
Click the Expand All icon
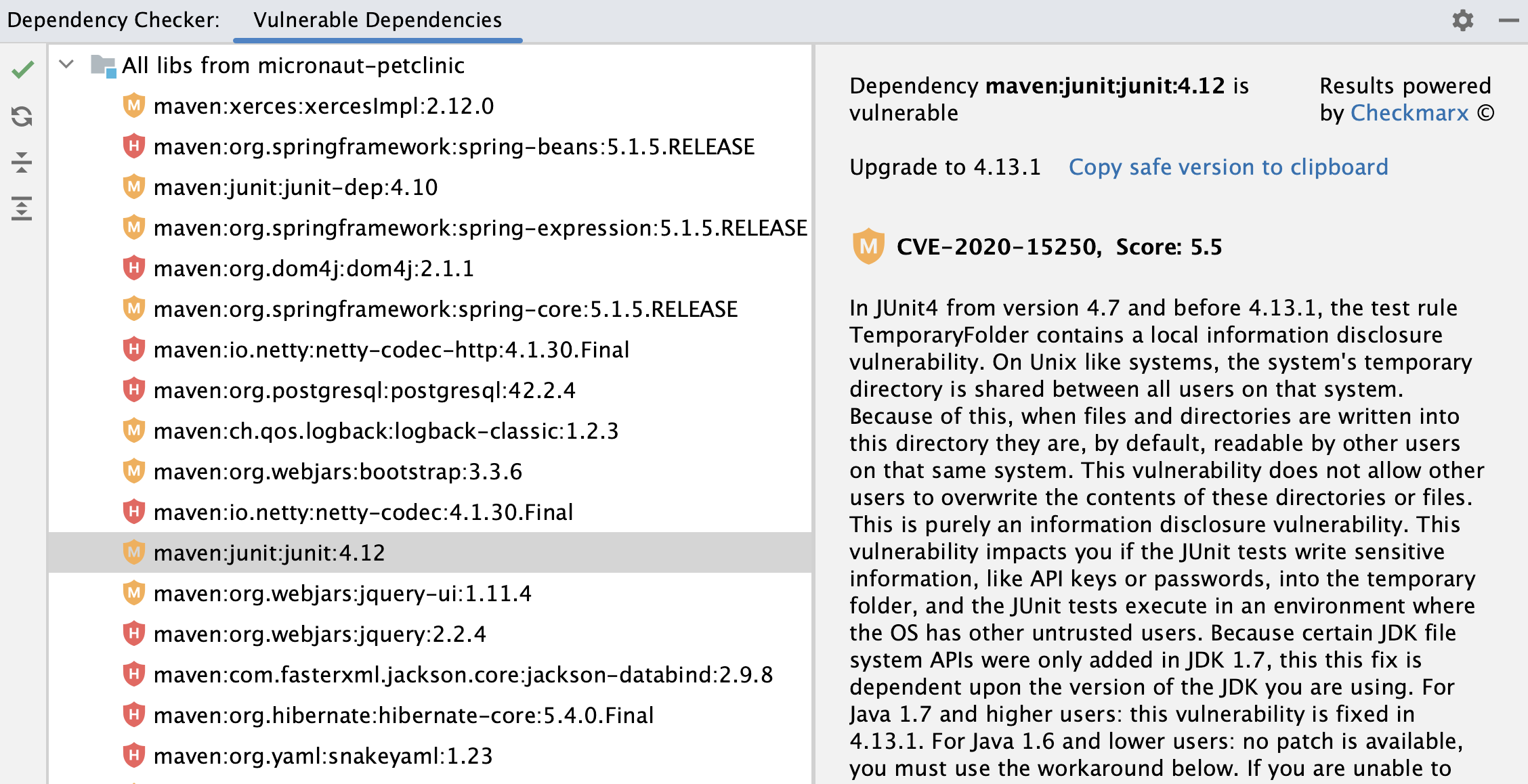click(x=22, y=209)
